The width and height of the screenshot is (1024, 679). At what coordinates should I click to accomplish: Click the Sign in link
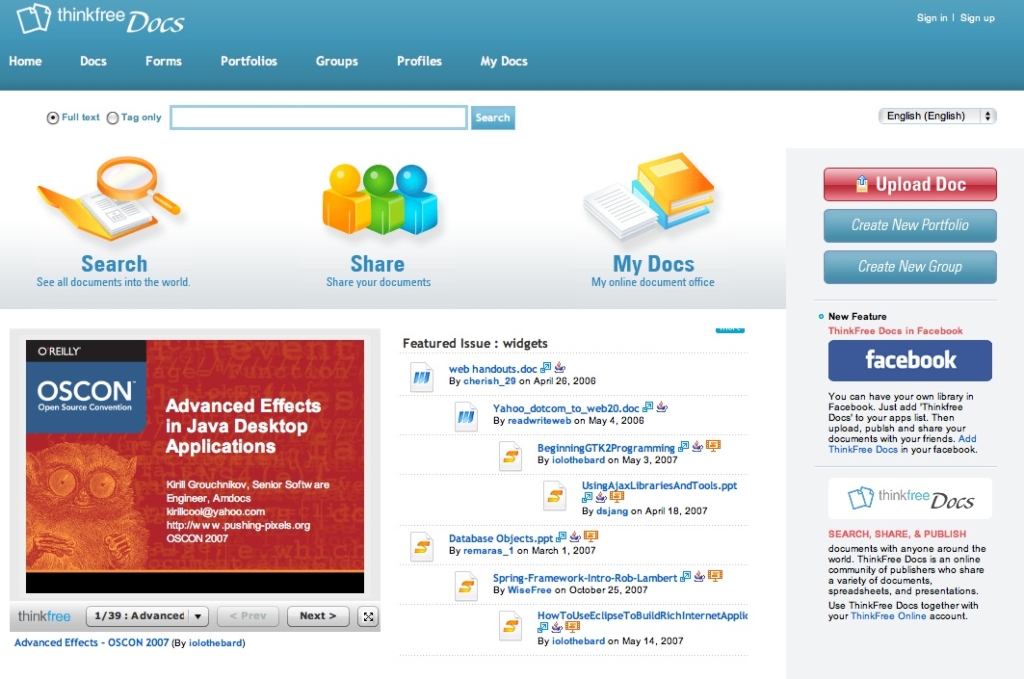tap(932, 18)
